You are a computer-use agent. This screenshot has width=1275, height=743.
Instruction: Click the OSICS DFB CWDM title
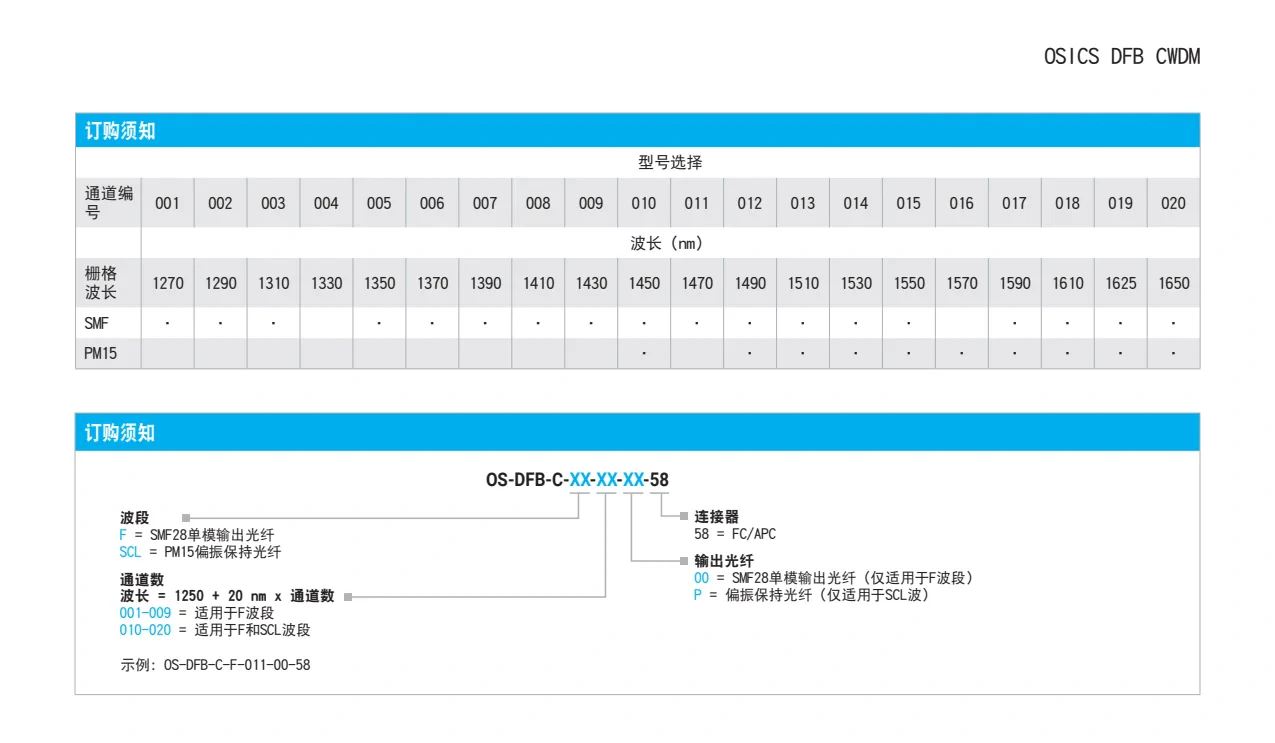pyautogui.click(x=1122, y=57)
